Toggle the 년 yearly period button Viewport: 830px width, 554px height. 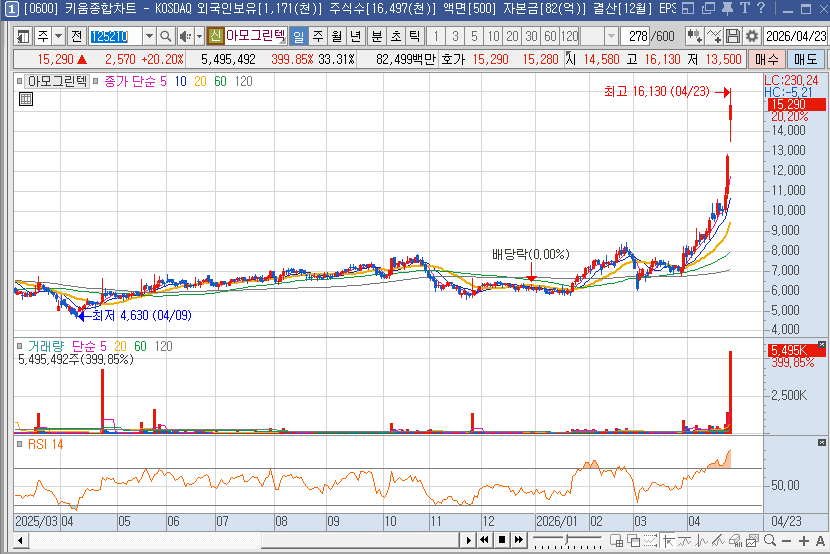pyautogui.click(x=356, y=37)
